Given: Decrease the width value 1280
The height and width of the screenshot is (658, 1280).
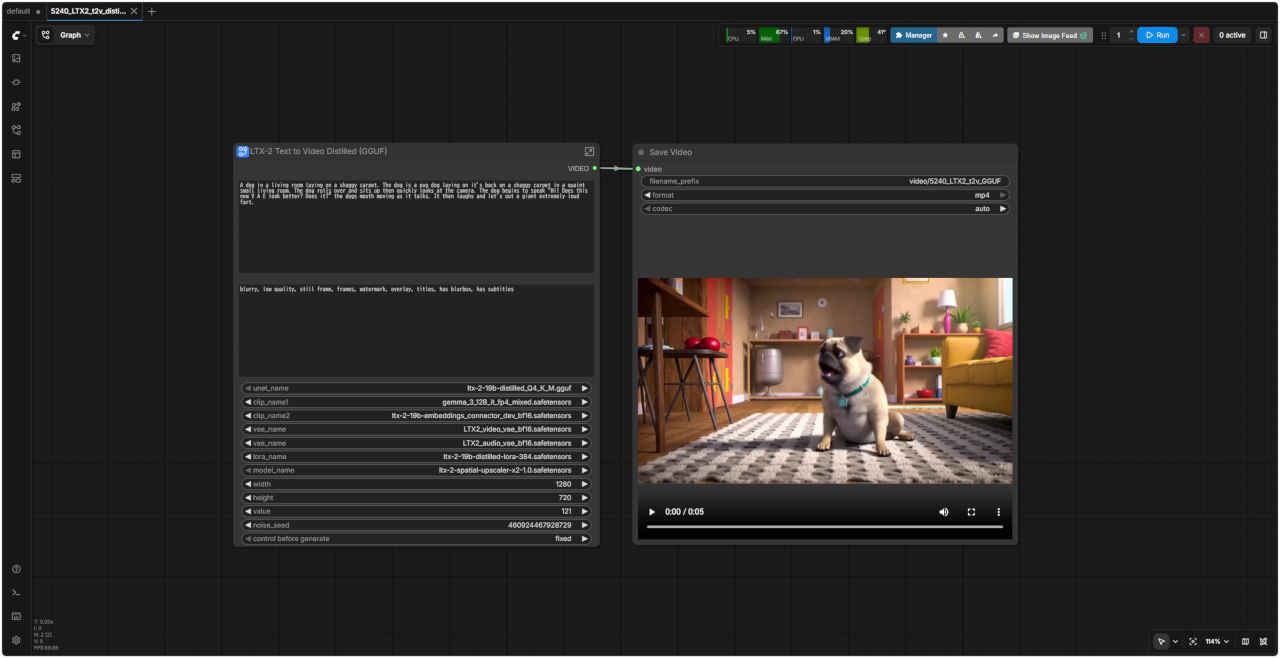Looking at the screenshot, I should tap(248, 484).
